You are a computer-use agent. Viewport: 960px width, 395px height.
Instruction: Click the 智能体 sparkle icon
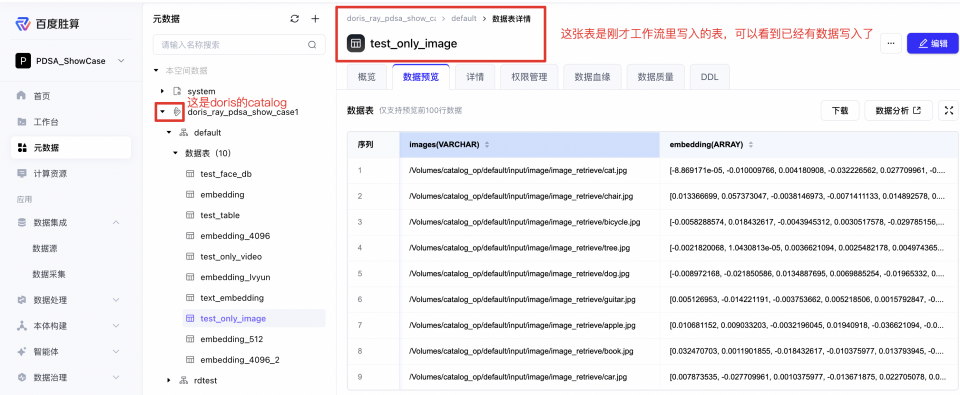pyautogui.click(x=22, y=352)
